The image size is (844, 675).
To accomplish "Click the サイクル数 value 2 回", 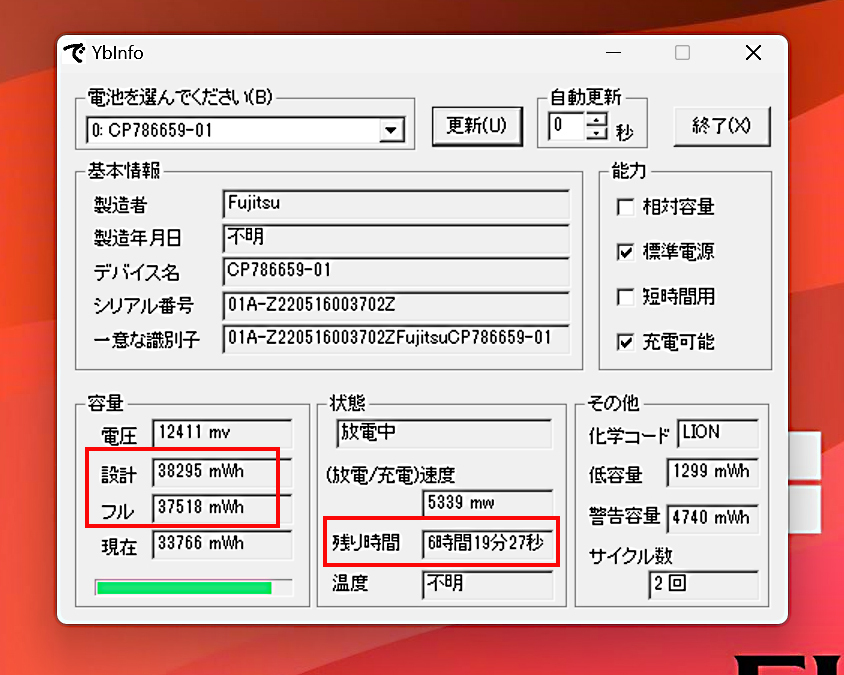I will [704, 585].
